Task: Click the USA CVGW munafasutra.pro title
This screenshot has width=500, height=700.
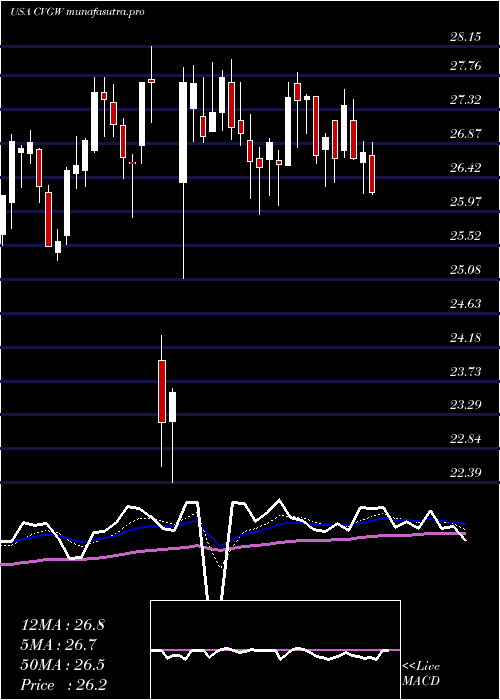Action: [x=77, y=12]
